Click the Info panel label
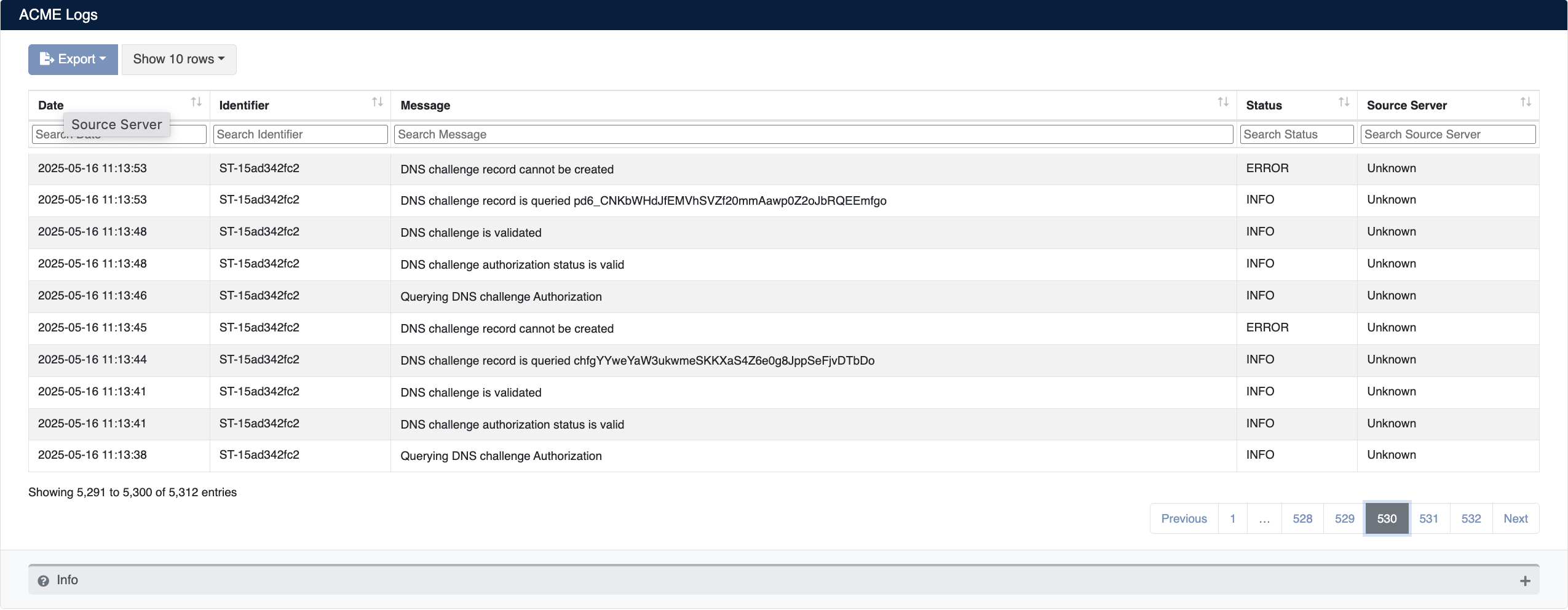 point(67,580)
